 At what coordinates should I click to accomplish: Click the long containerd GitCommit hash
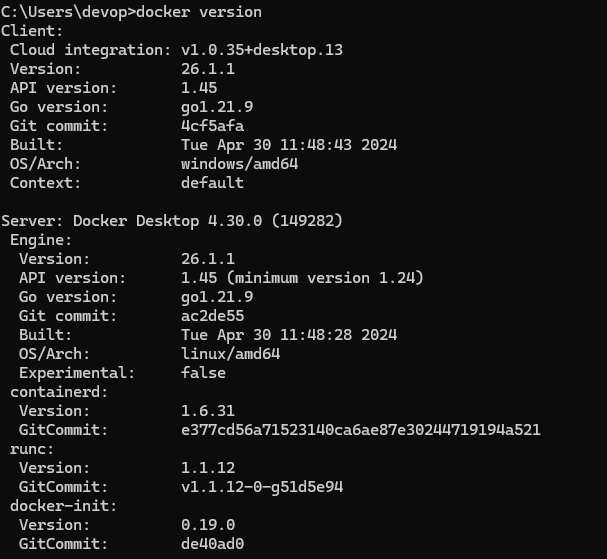361,430
